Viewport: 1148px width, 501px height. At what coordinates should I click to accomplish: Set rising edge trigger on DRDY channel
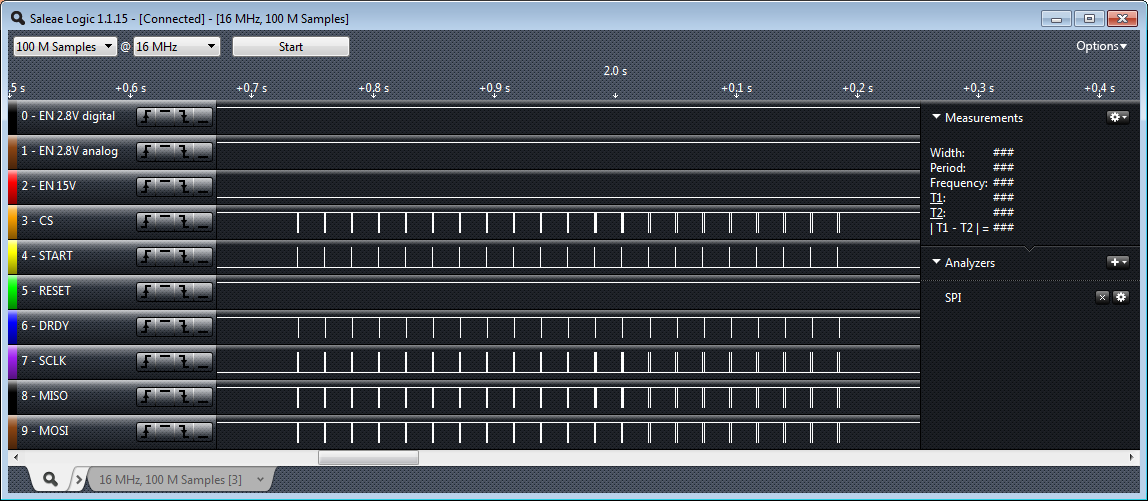coord(146,326)
